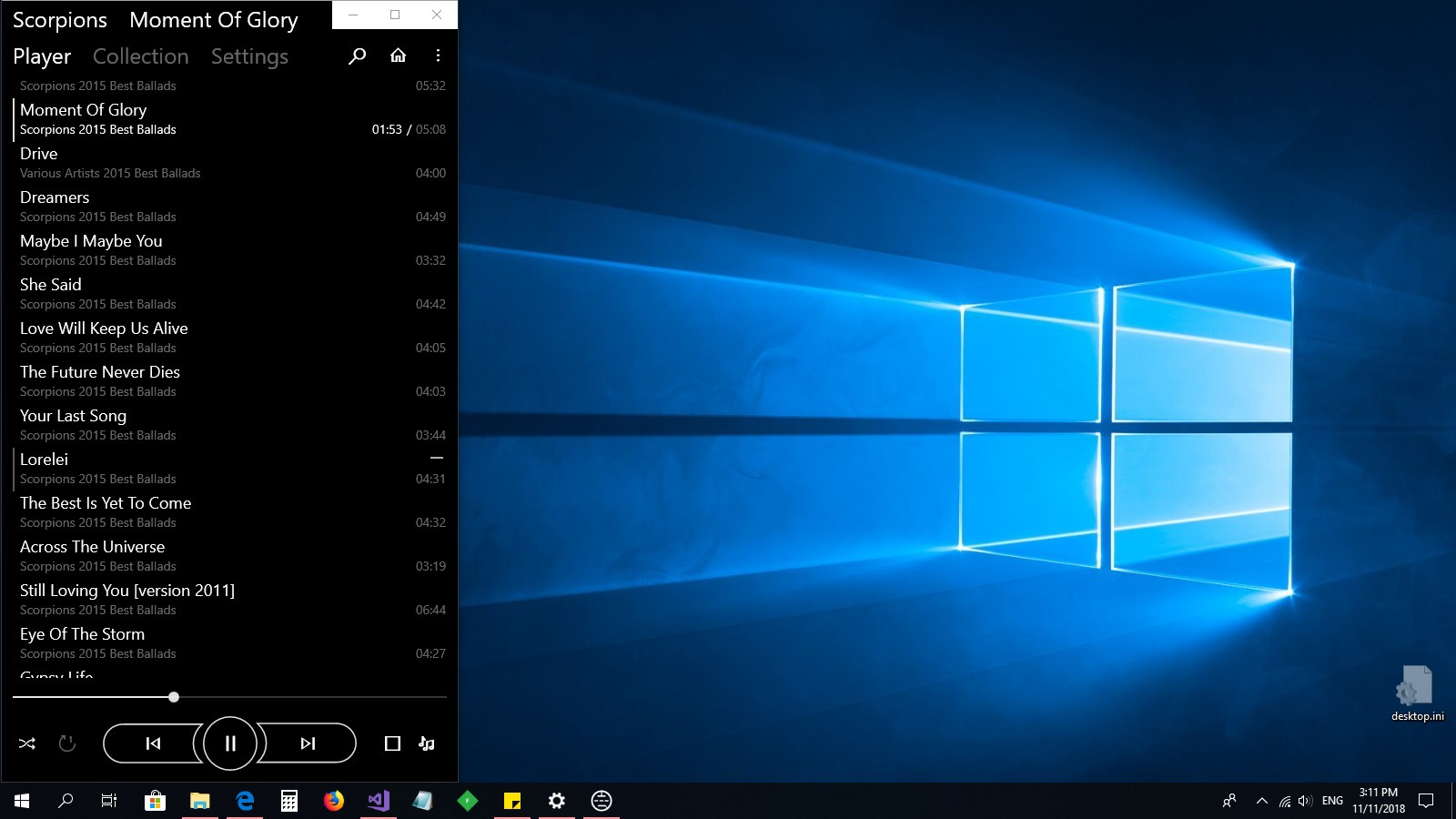Pause the current song

230,743
